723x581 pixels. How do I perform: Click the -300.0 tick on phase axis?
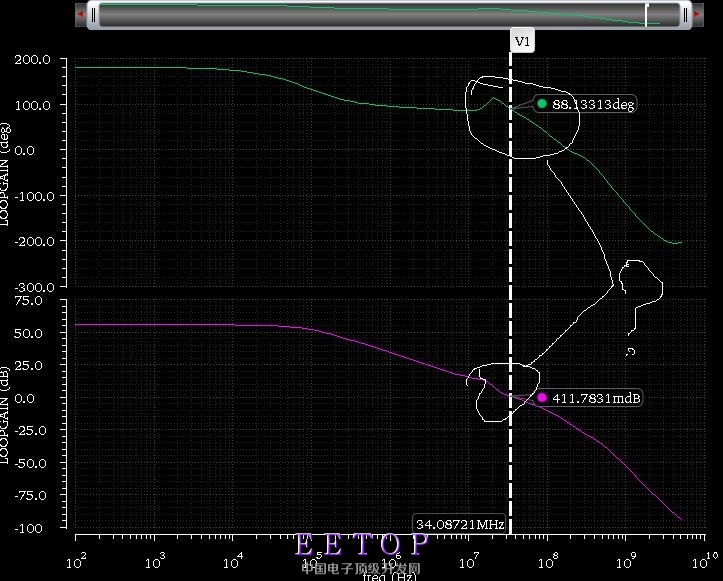34,287
